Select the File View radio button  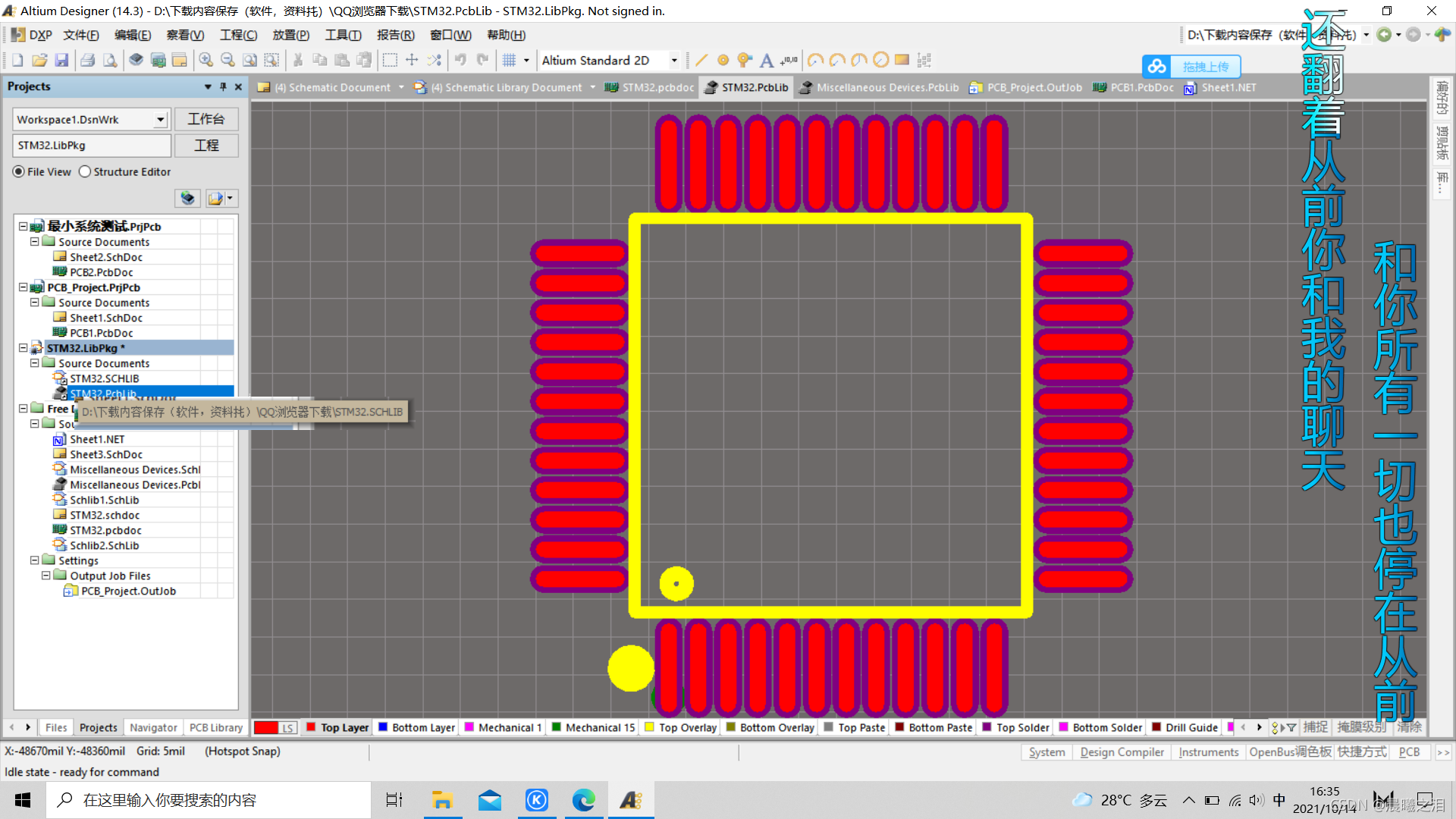tap(19, 172)
